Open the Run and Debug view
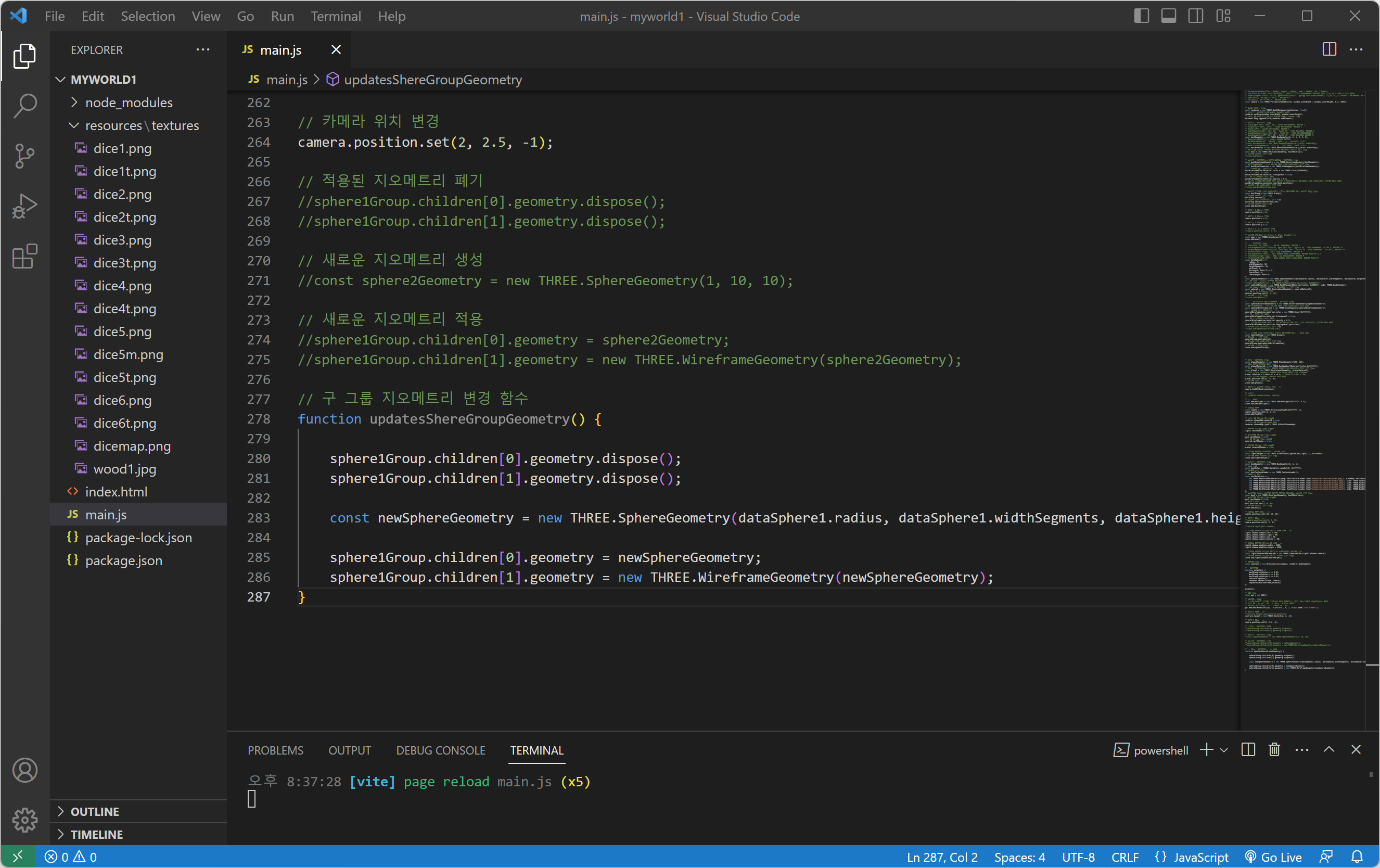Screen dimensions: 1380x868 pyautogui.click(x=24, y=206)
